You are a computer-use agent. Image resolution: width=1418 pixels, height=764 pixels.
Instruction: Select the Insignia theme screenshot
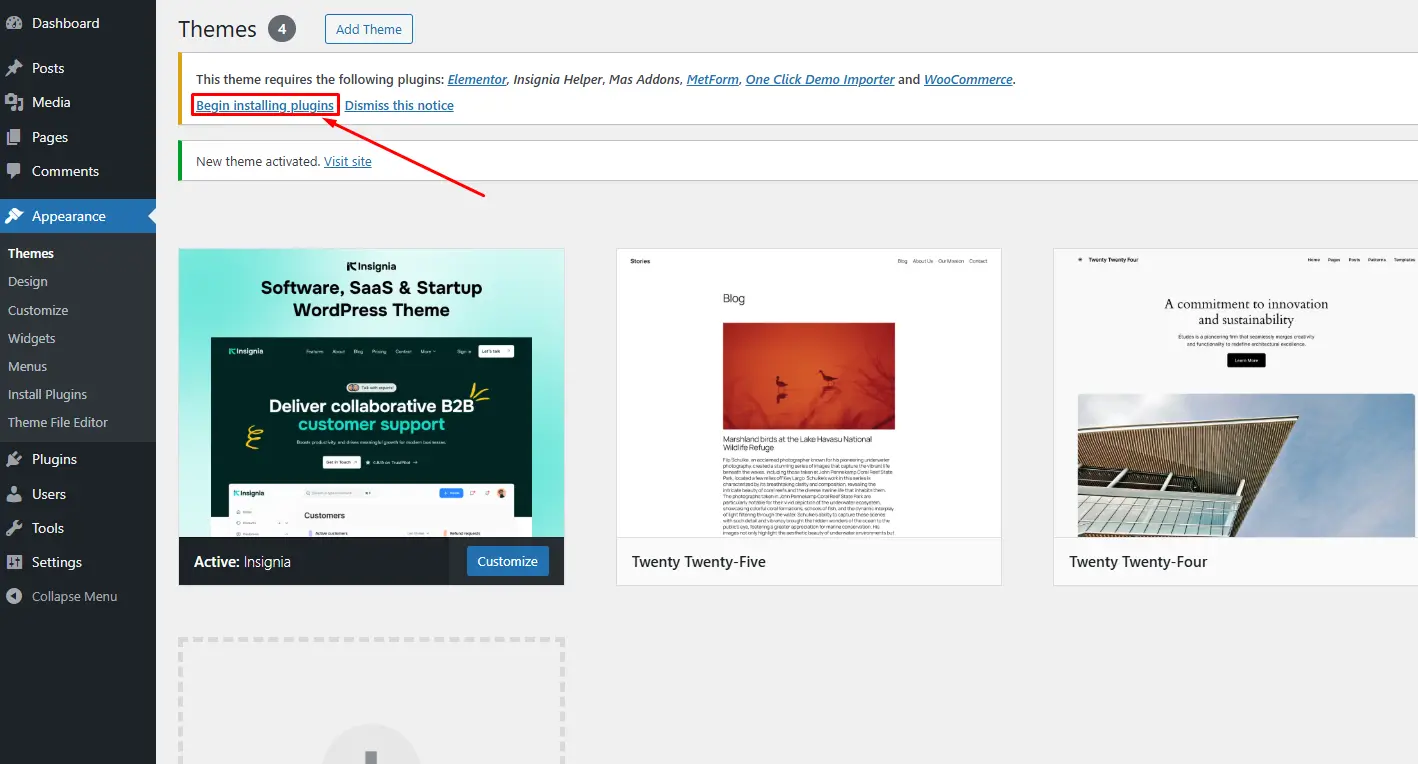pyautogui.click(x=371, y=393)
